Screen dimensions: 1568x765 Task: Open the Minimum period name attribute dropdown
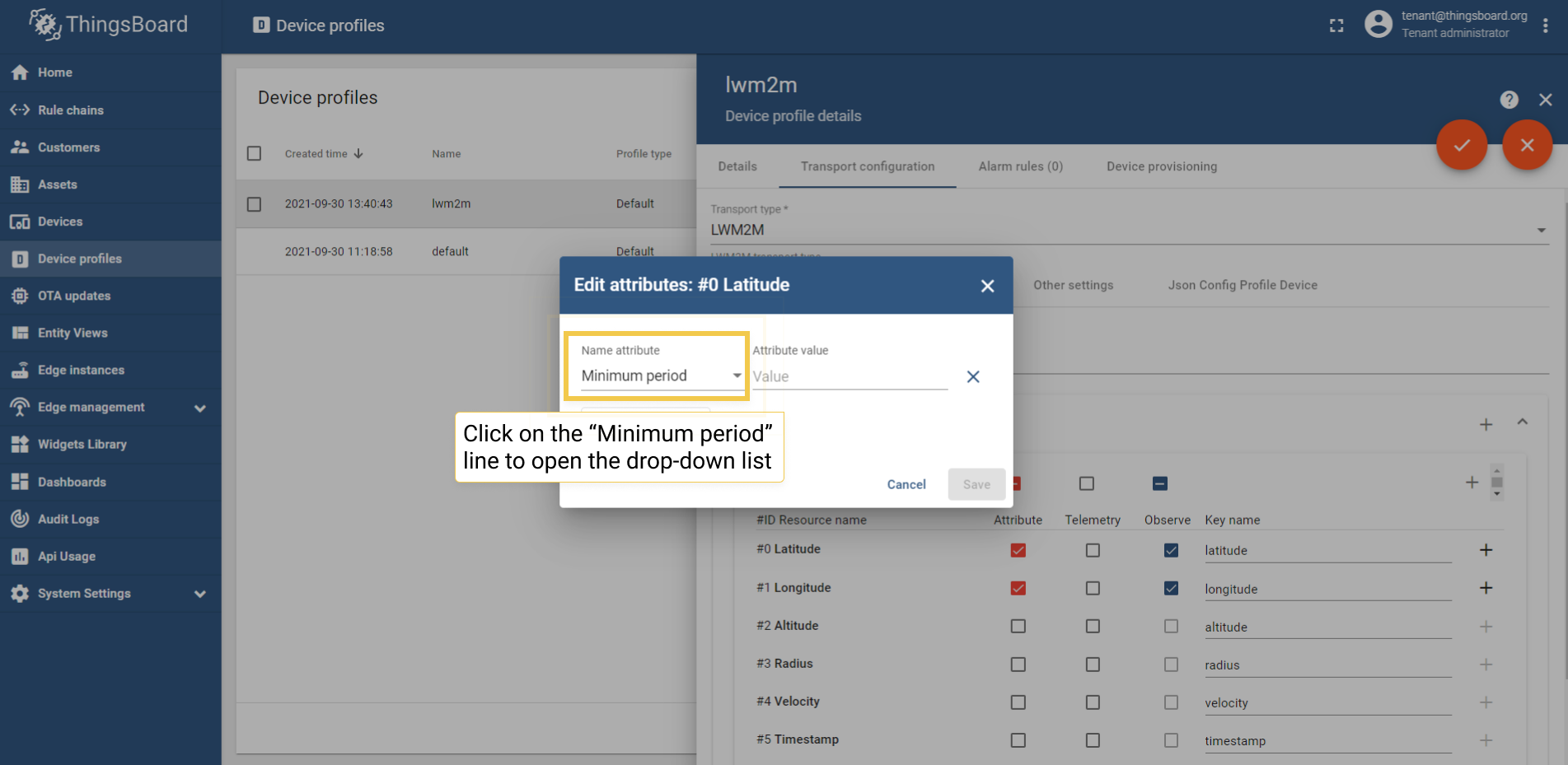tap(662, 376)
